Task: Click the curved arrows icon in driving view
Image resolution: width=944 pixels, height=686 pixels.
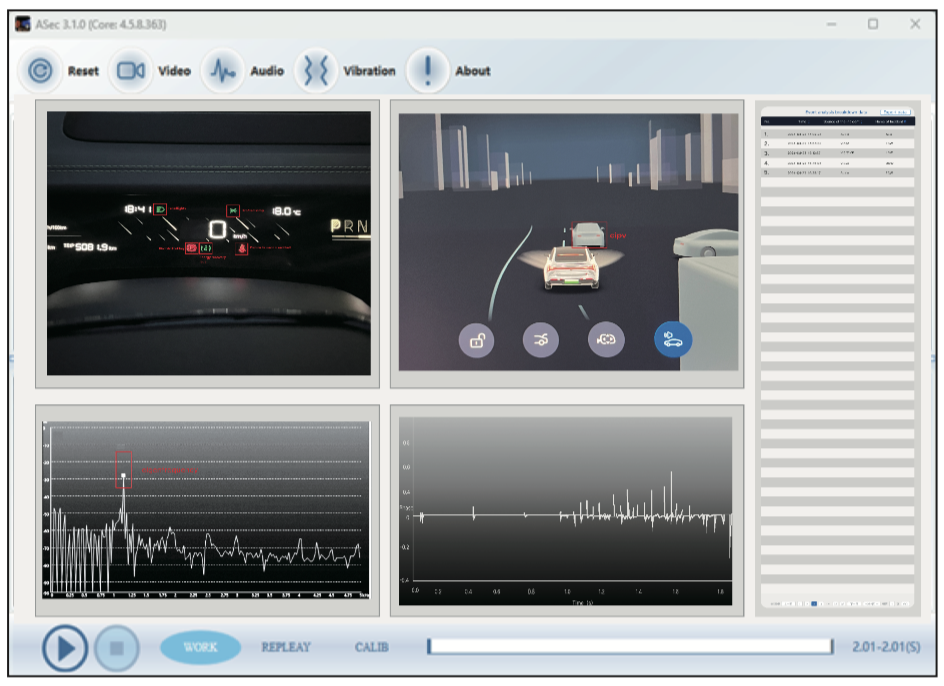Action: (541, 340)
